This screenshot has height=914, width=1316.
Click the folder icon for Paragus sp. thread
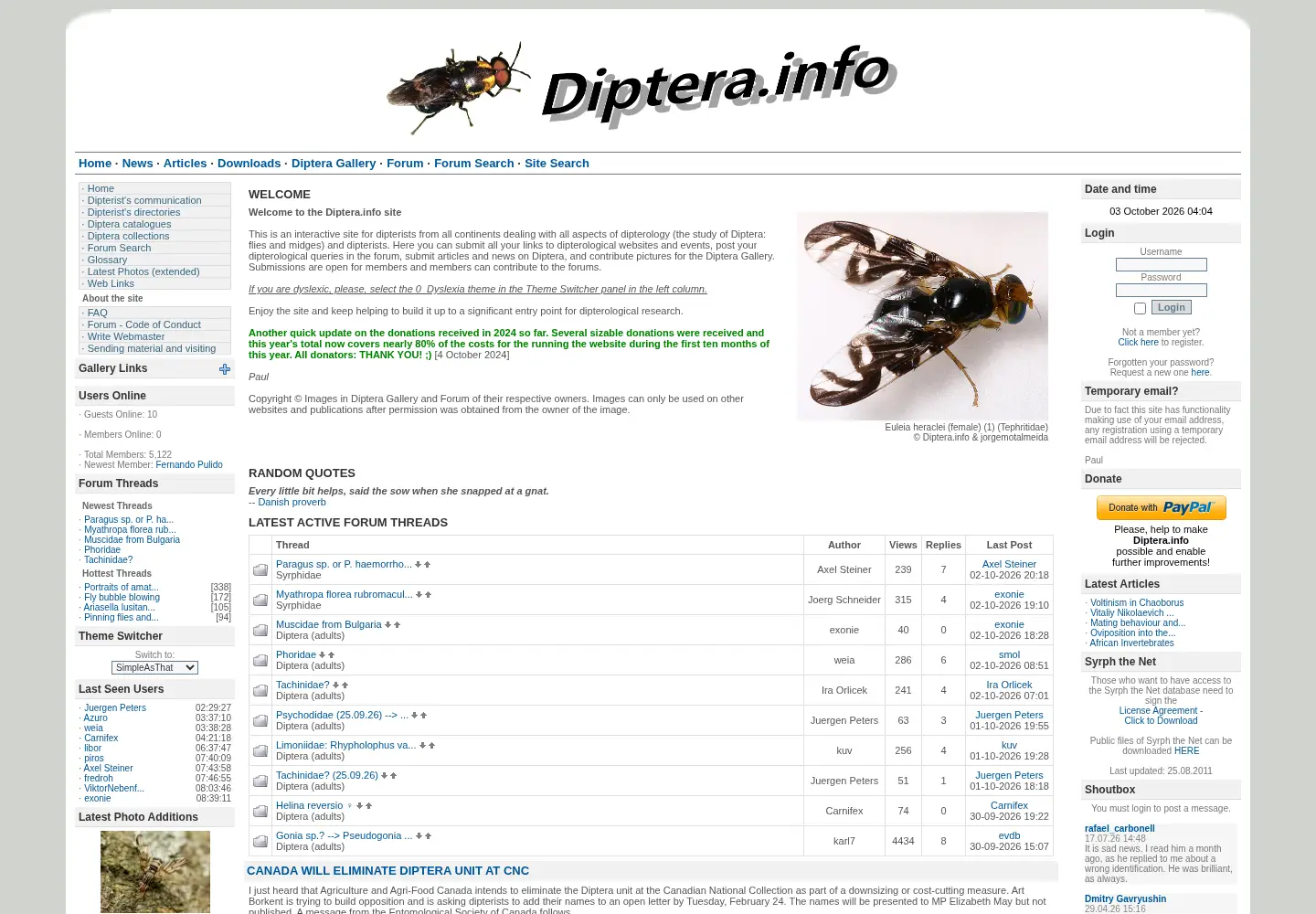click(x=260, y=569)
